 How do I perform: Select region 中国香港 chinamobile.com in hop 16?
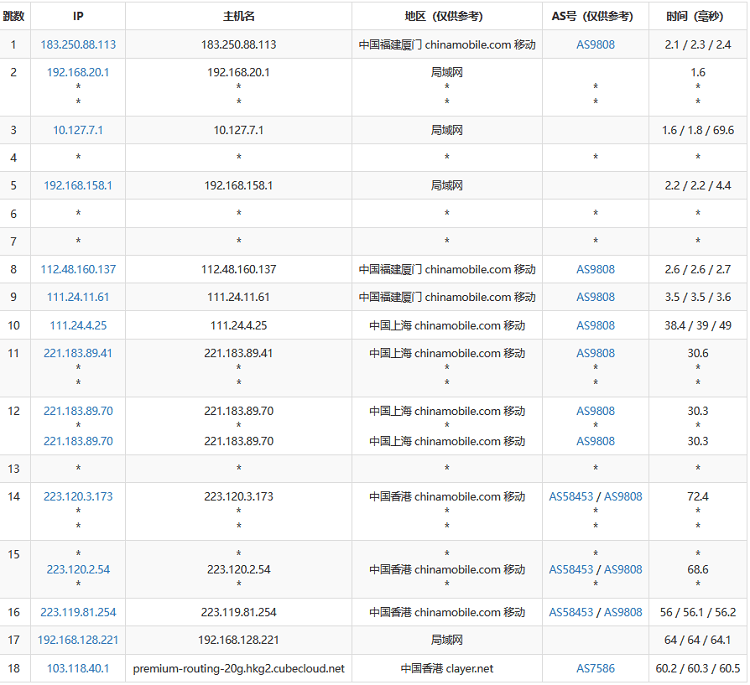pyautogui.click(x=447, y=612)
